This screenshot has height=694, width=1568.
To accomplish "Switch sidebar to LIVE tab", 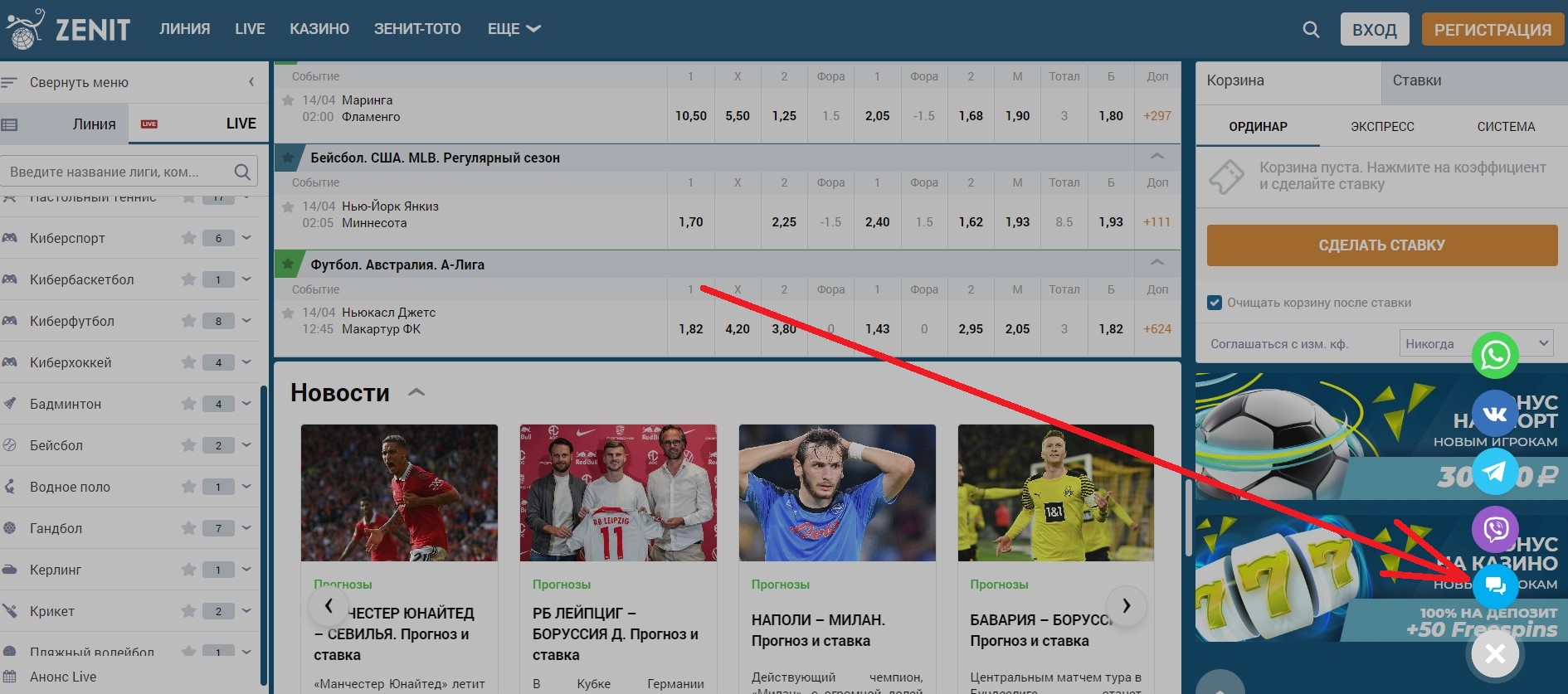I will (x=197, y=124).
